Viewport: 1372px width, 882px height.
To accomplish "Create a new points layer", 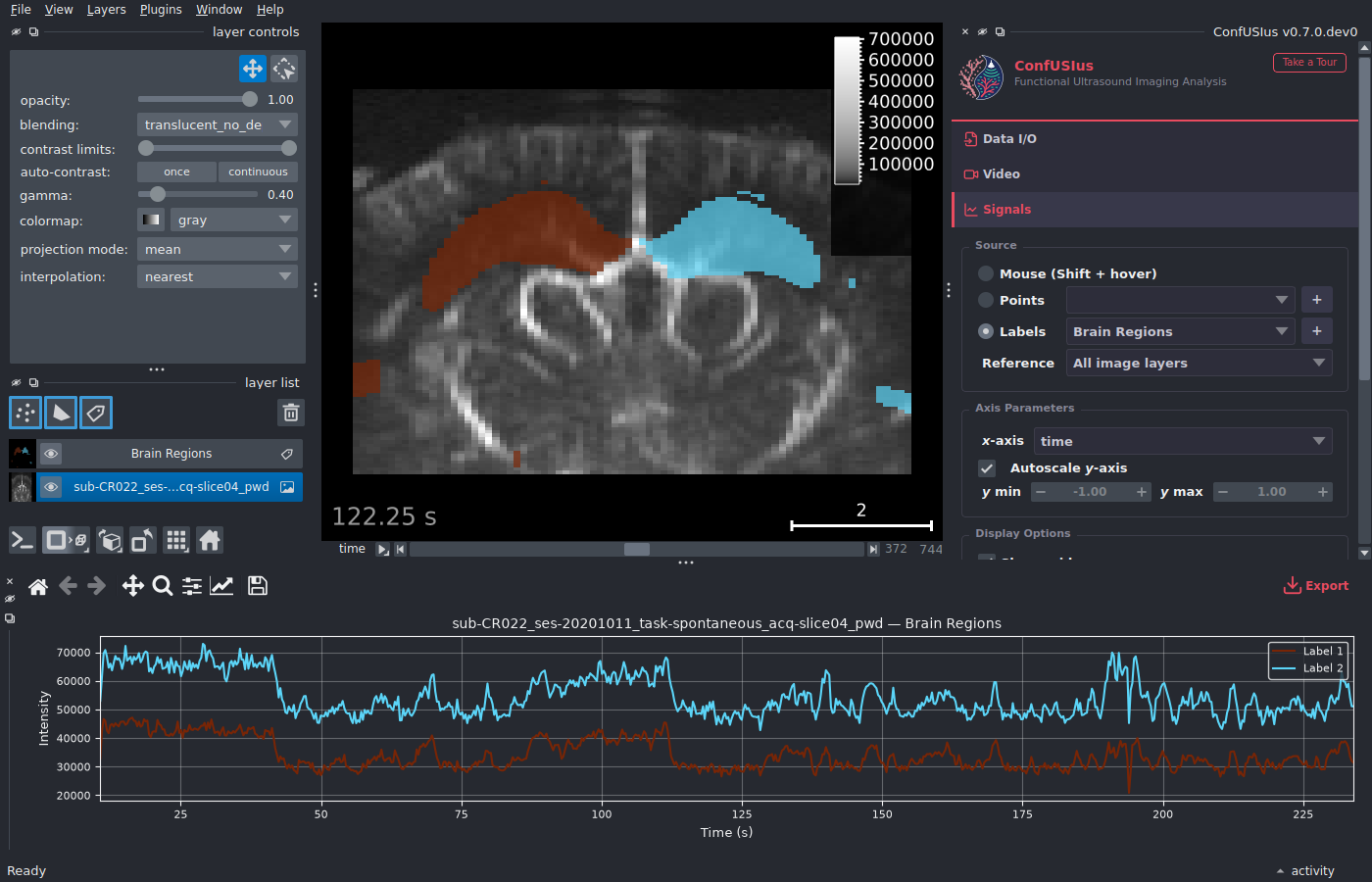I will pos(25,413).
